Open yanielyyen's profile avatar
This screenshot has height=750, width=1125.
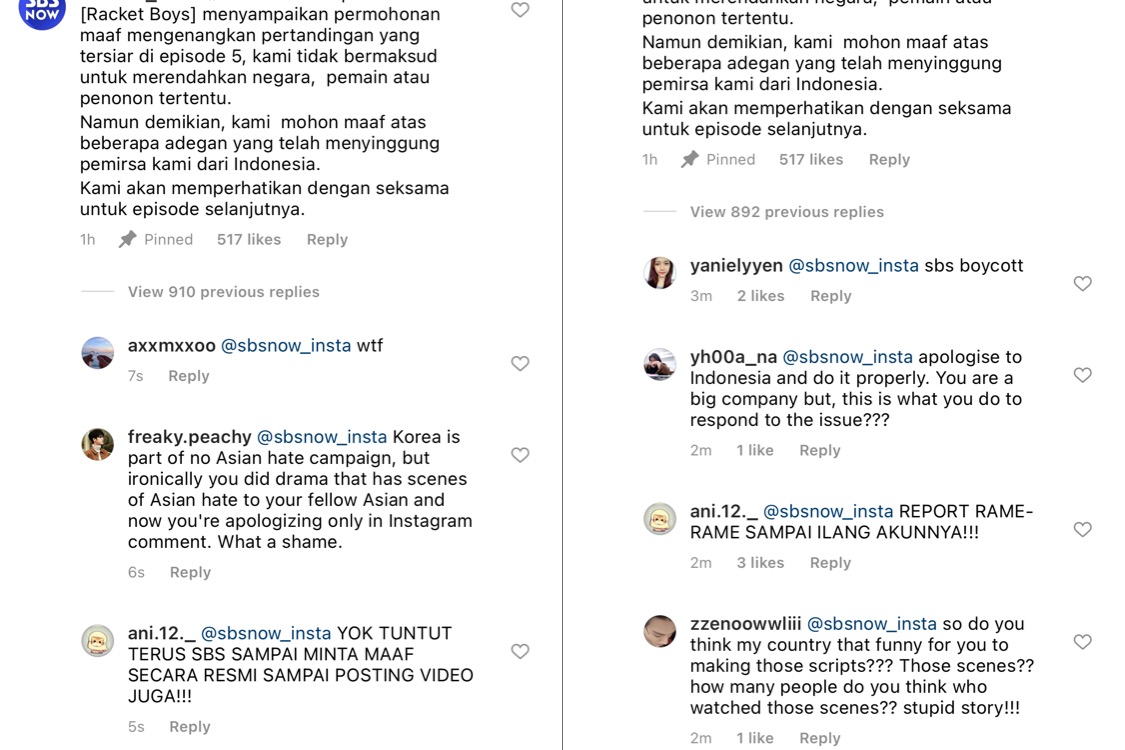point(660,273)
